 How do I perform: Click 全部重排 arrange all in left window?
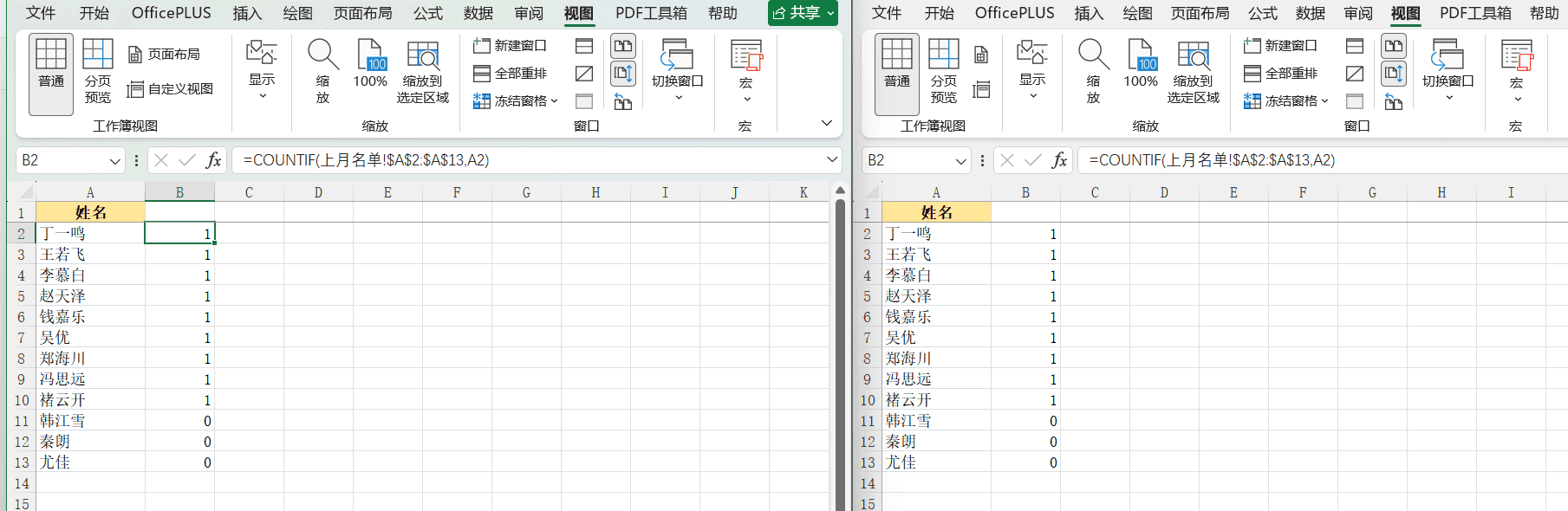pyautogui.click(x=510, y=74)
